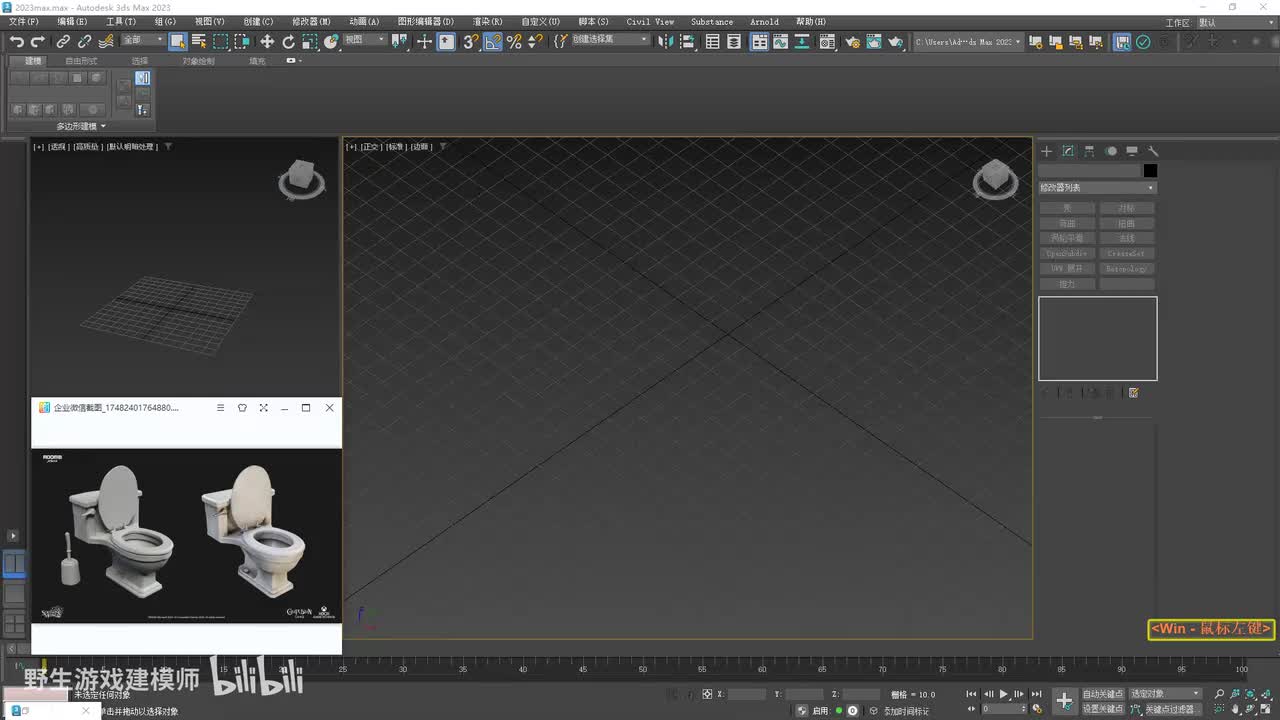1280x720 pixels.
Task: Toggle Select and Manipulate crosshair icon
Action: 424,42
